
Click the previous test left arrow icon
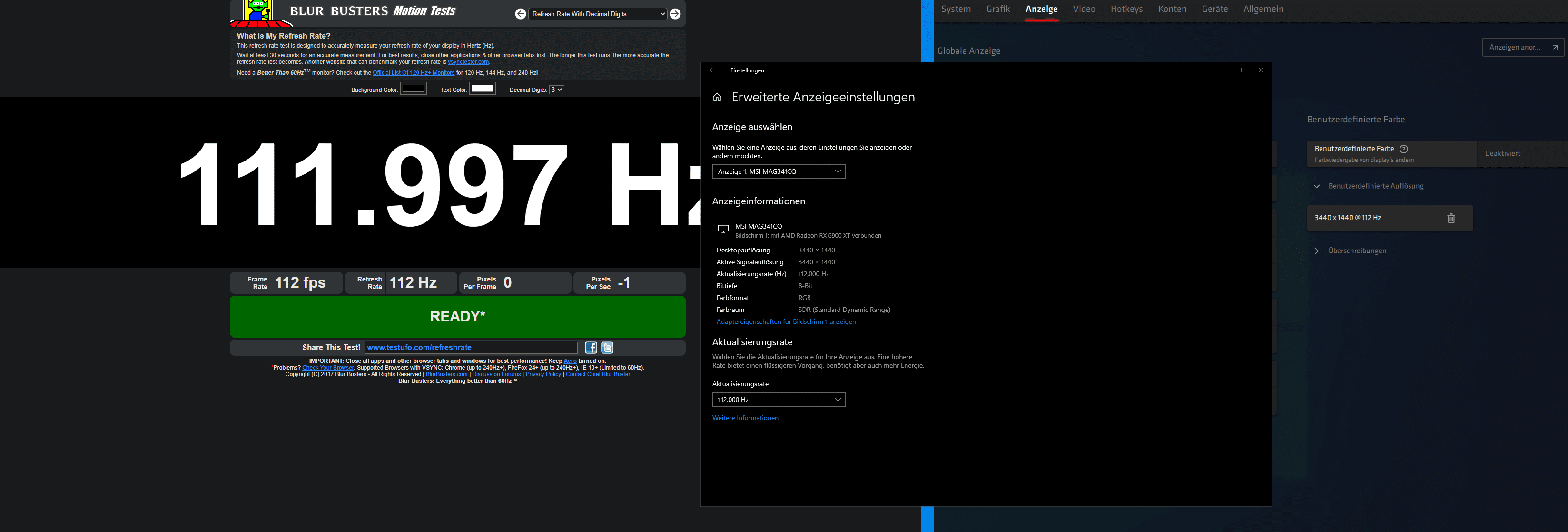(x=521, y=14)
